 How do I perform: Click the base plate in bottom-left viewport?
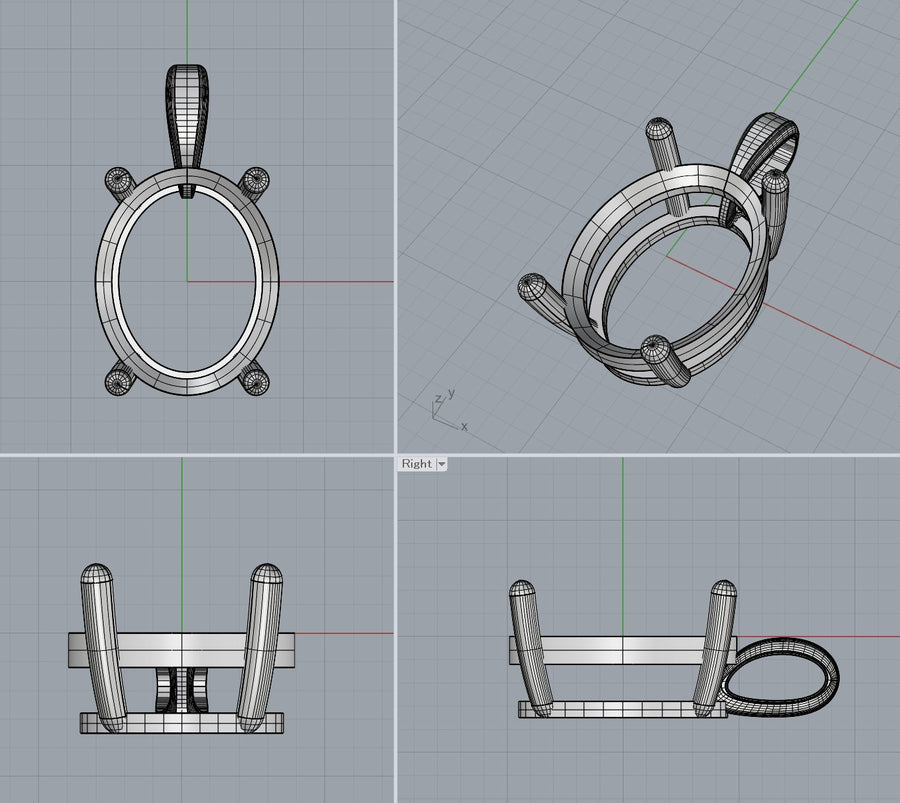click(185, 724)
